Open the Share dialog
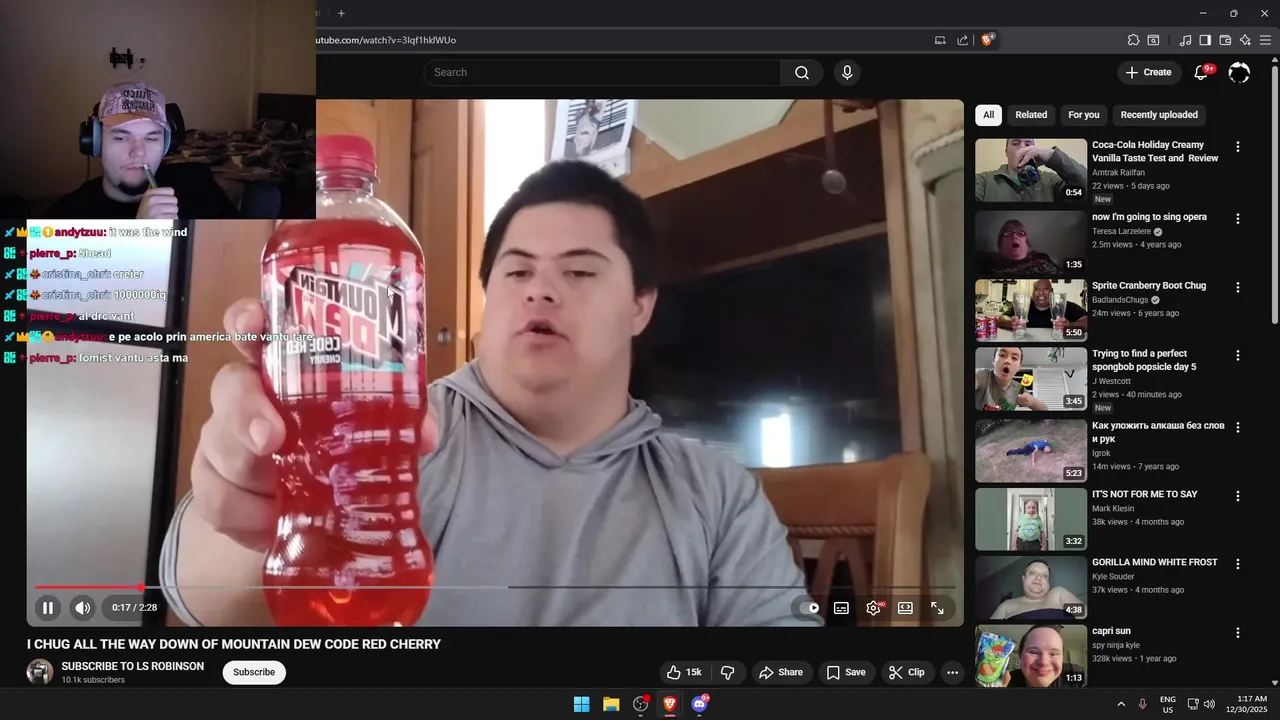 click(x=781, y=672)
